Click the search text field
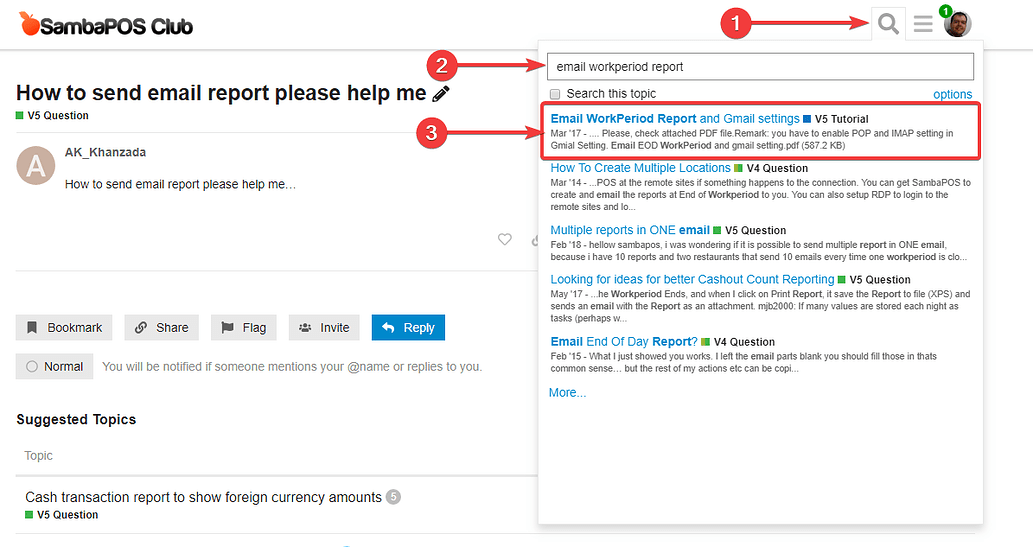 pos(760,67)
